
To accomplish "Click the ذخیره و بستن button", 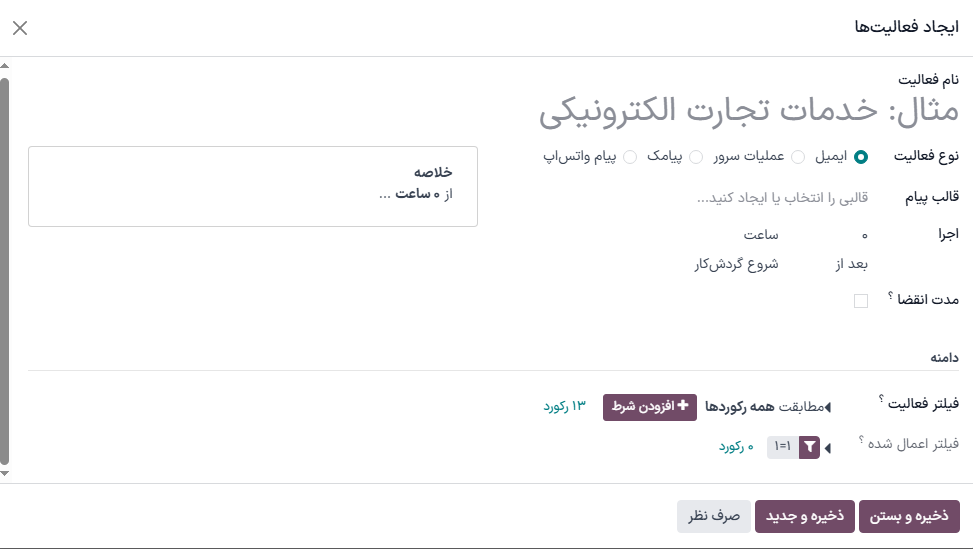I will (909, 515).
